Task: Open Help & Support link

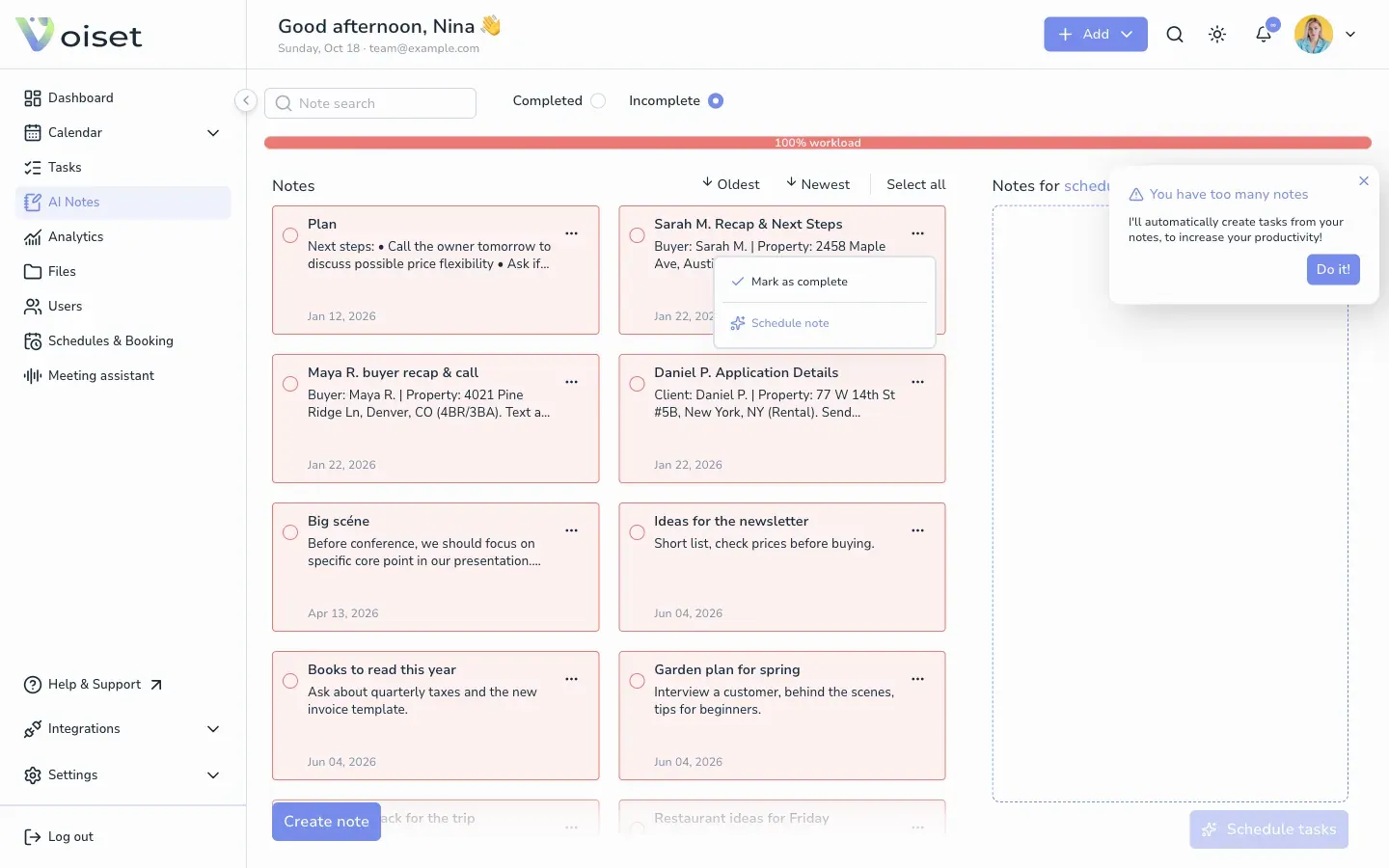Action: pyautogui.click(x=94, y=685)
